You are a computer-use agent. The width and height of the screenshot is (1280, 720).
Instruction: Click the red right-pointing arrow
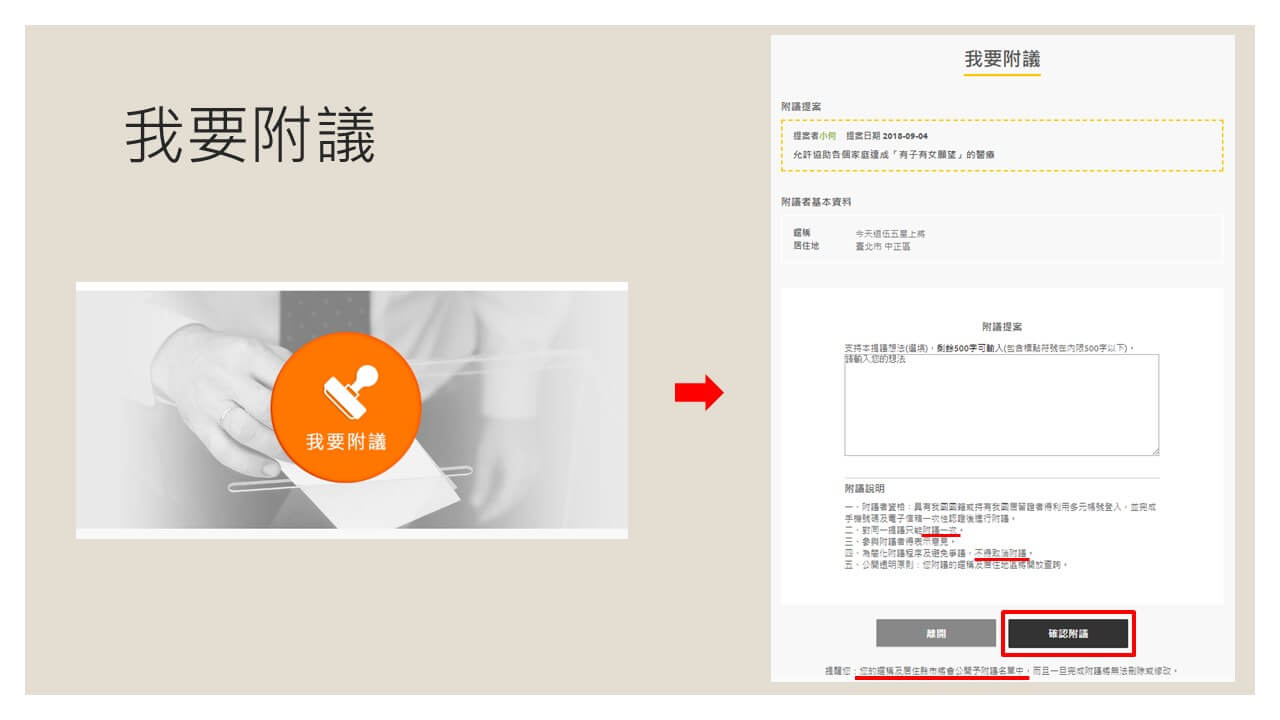(x=698, y=392)
